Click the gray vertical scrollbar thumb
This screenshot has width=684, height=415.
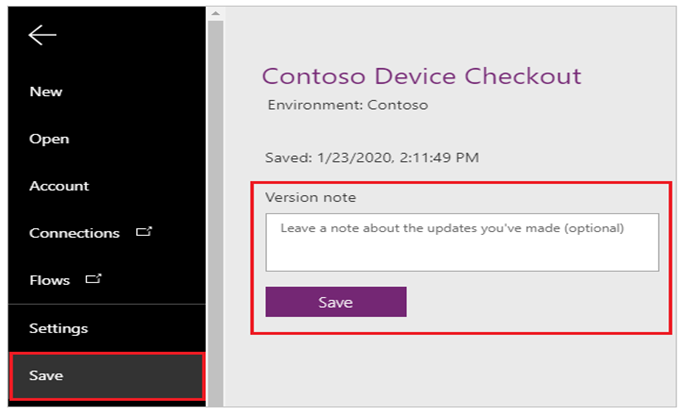pos(215,213)
